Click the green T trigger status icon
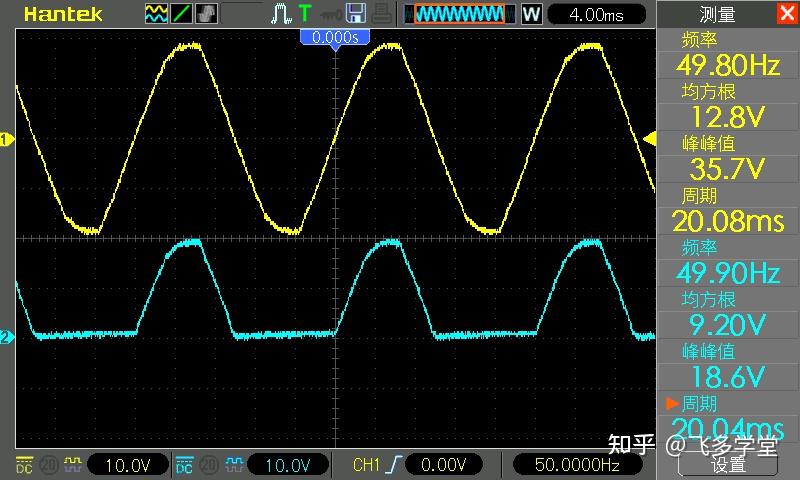 (x=305, y=14)
